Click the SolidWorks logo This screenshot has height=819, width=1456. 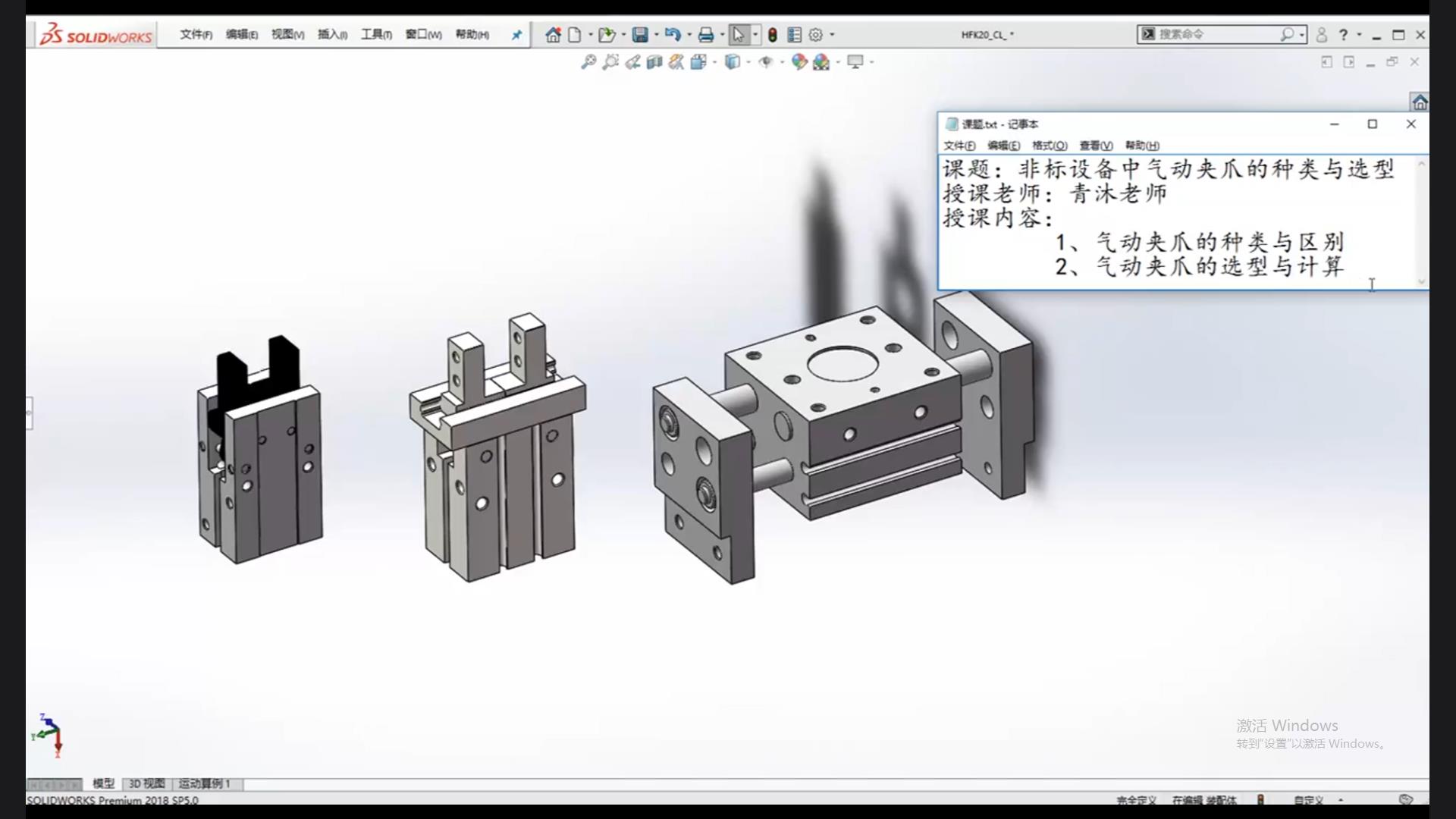coord(96,35)
